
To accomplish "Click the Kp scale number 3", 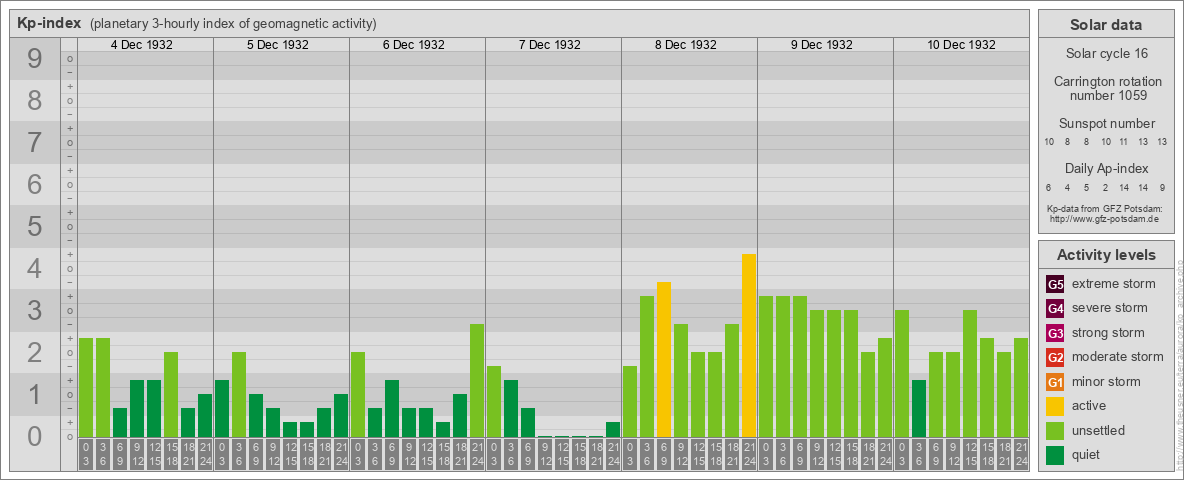I will pyautogui.click(x=34, y=310).
